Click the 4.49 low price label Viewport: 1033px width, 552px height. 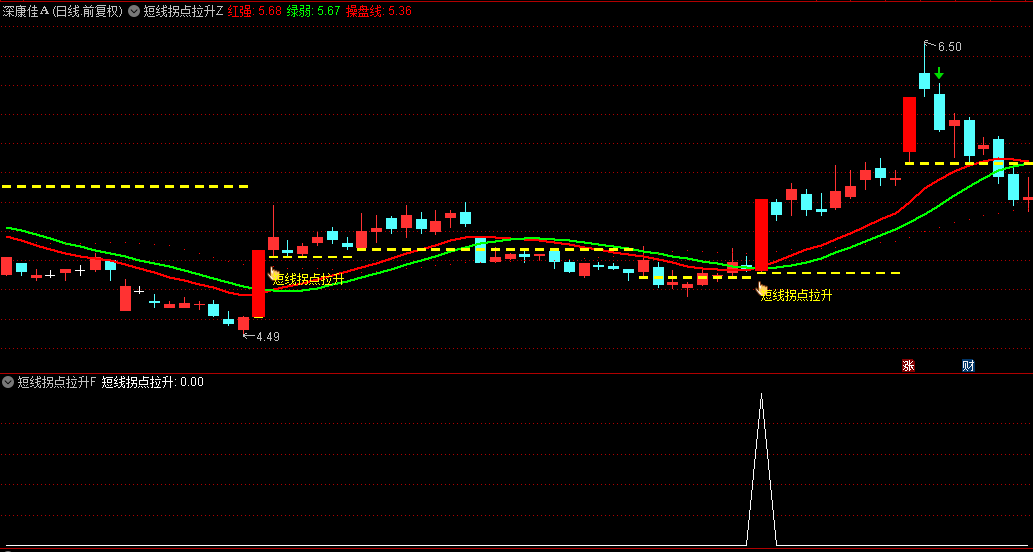click(x=268, y=337)
